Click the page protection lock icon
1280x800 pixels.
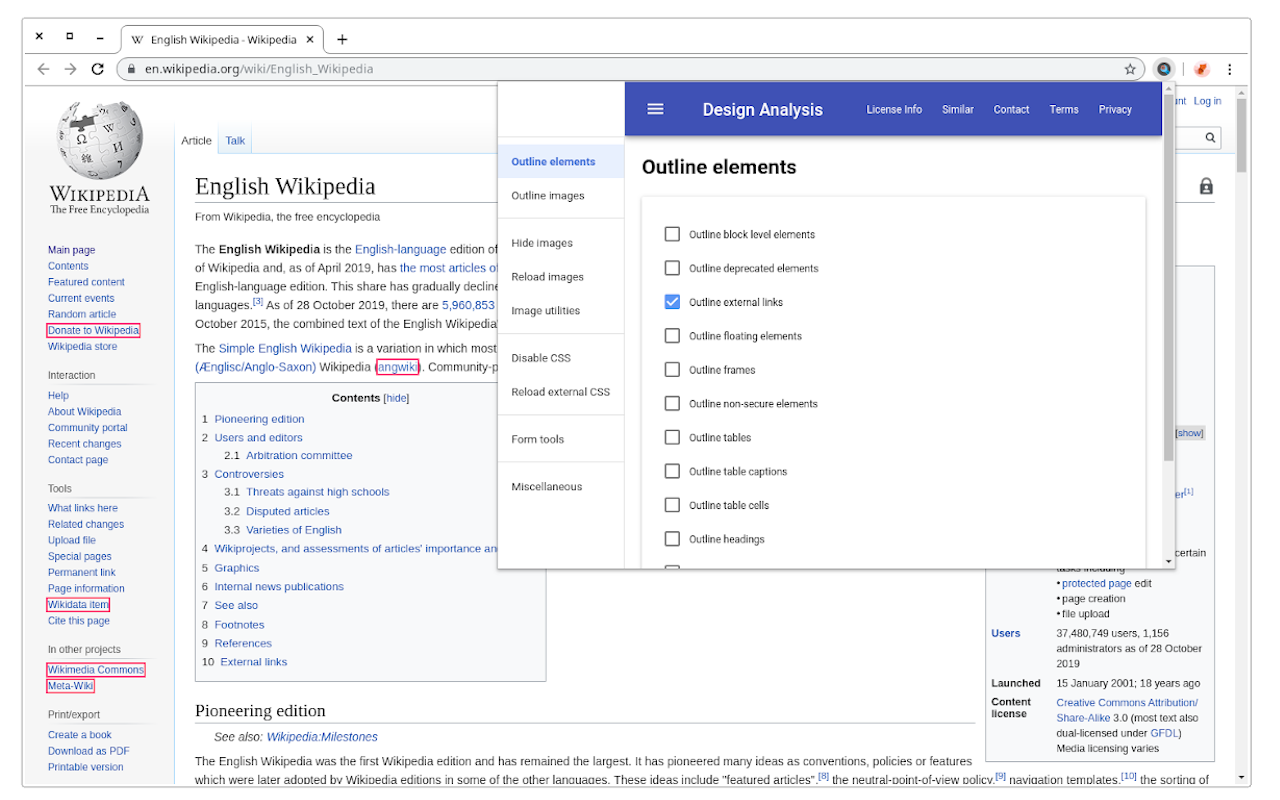[1206, 186]
